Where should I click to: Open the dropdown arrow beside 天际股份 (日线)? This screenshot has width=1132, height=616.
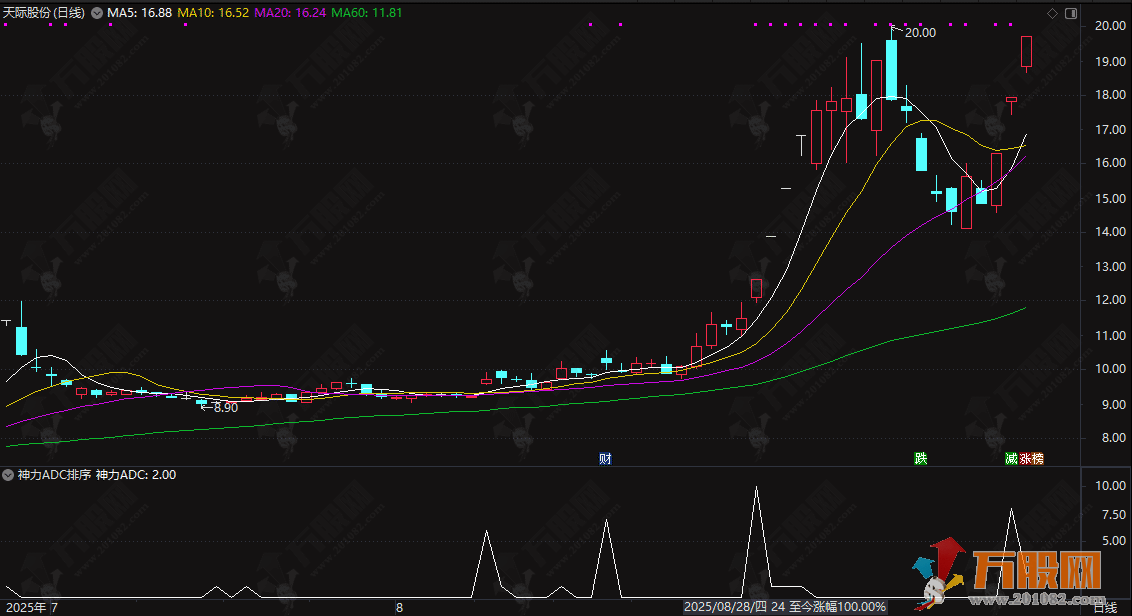click(96, 13)
